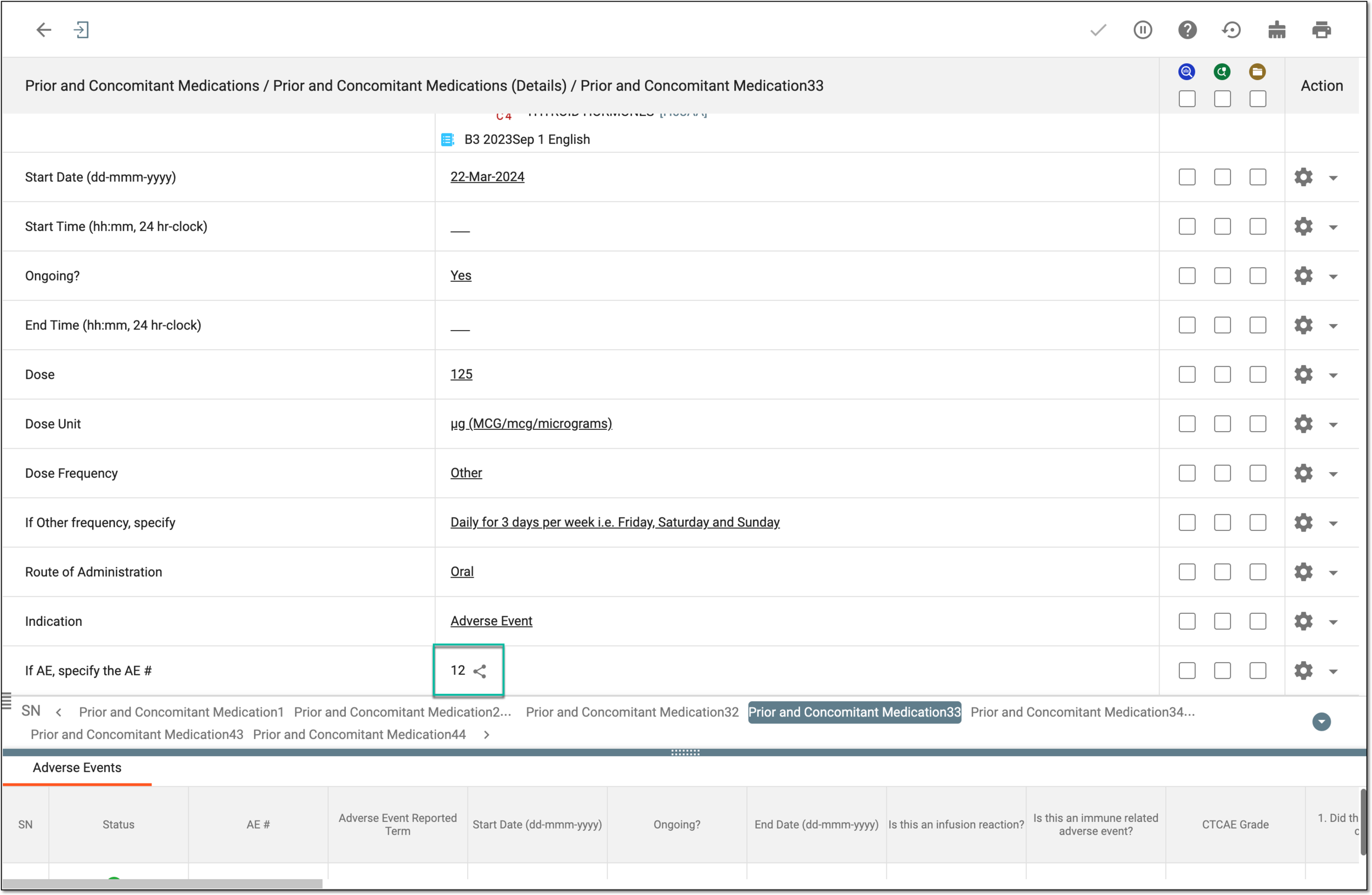The height and width of the screenshot is (895, 1372).
Task: Open the hamburger list icon beside SN
Action: tap(7, 701)
